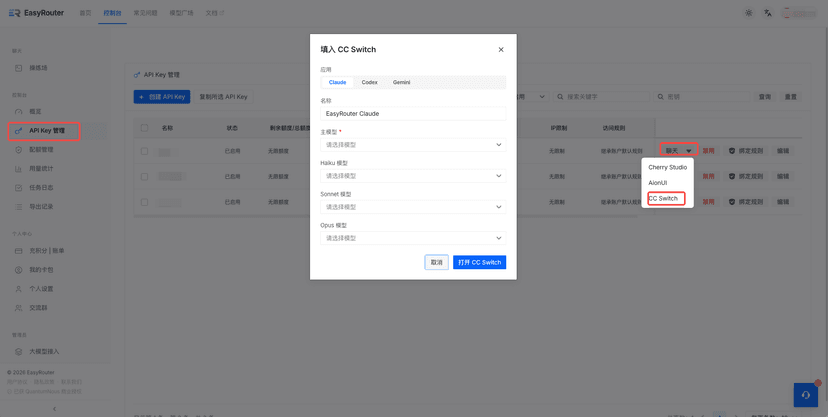This screenshot has width=828, height=417.
Task: Click the 取消 button in dialog
Action: (x=436, y=262)
